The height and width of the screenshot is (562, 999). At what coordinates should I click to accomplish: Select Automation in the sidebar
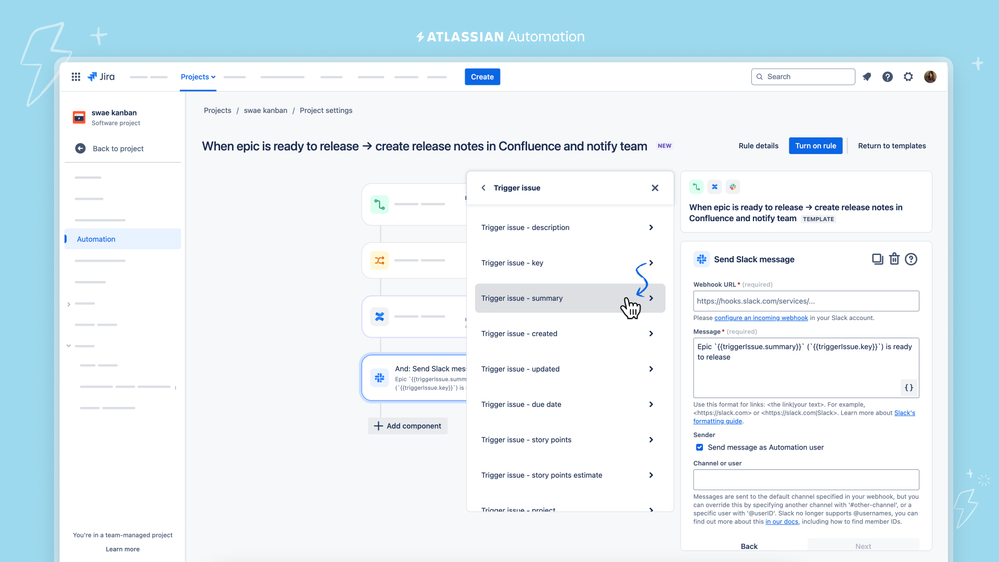(x=122, y=239)
